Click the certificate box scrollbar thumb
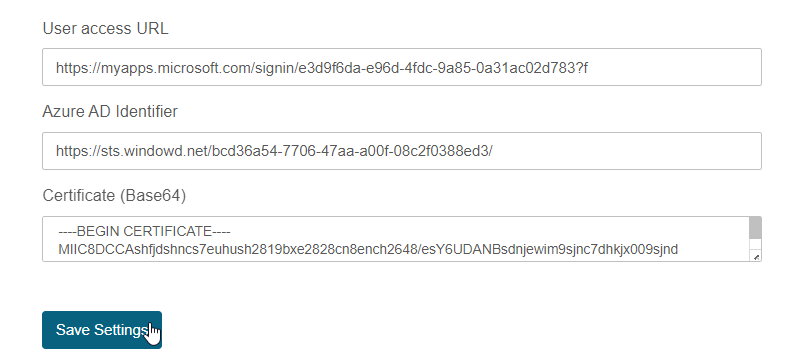 [x=755, y=228]
